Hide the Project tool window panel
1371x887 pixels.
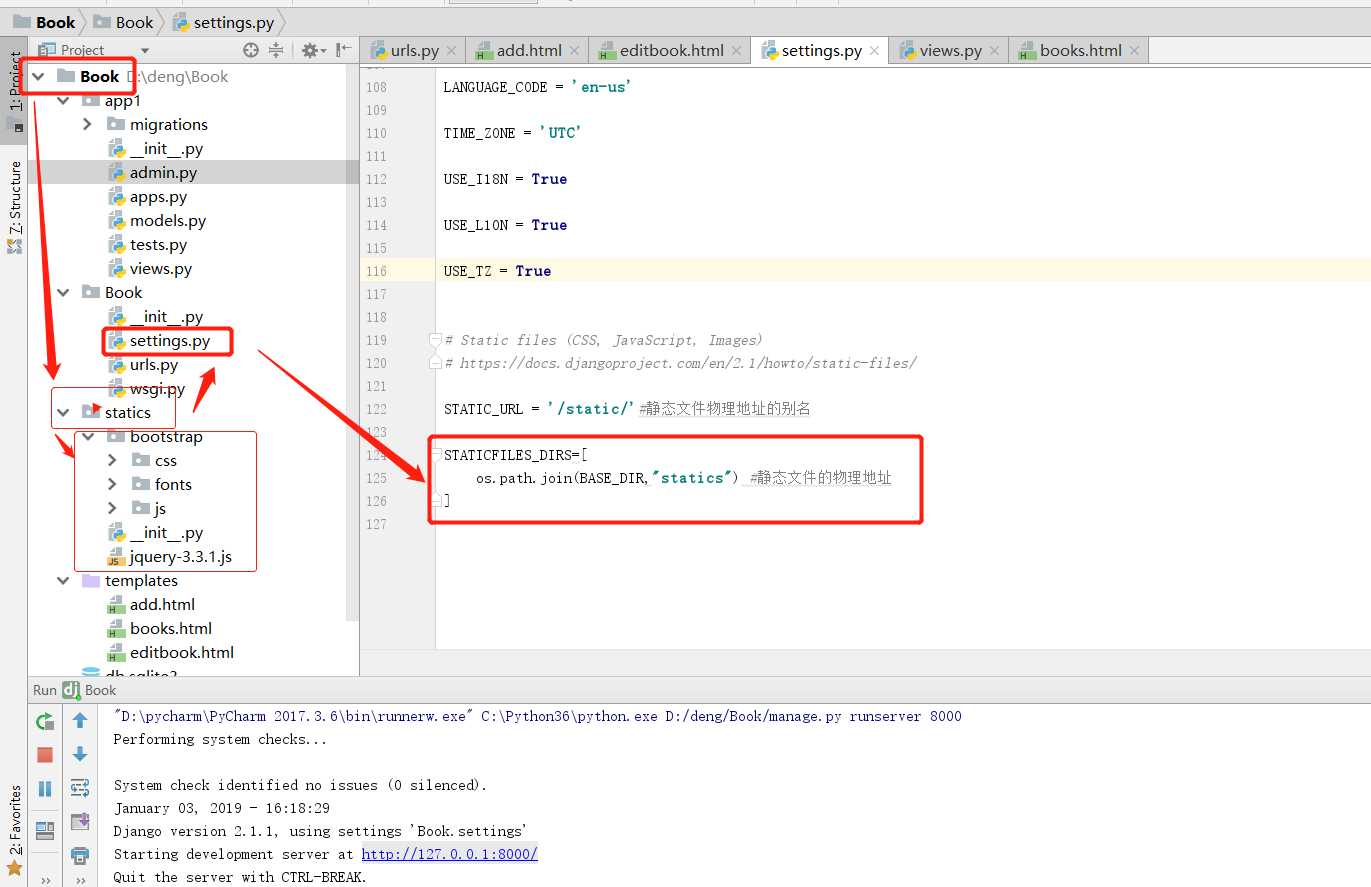click(343, 50)
